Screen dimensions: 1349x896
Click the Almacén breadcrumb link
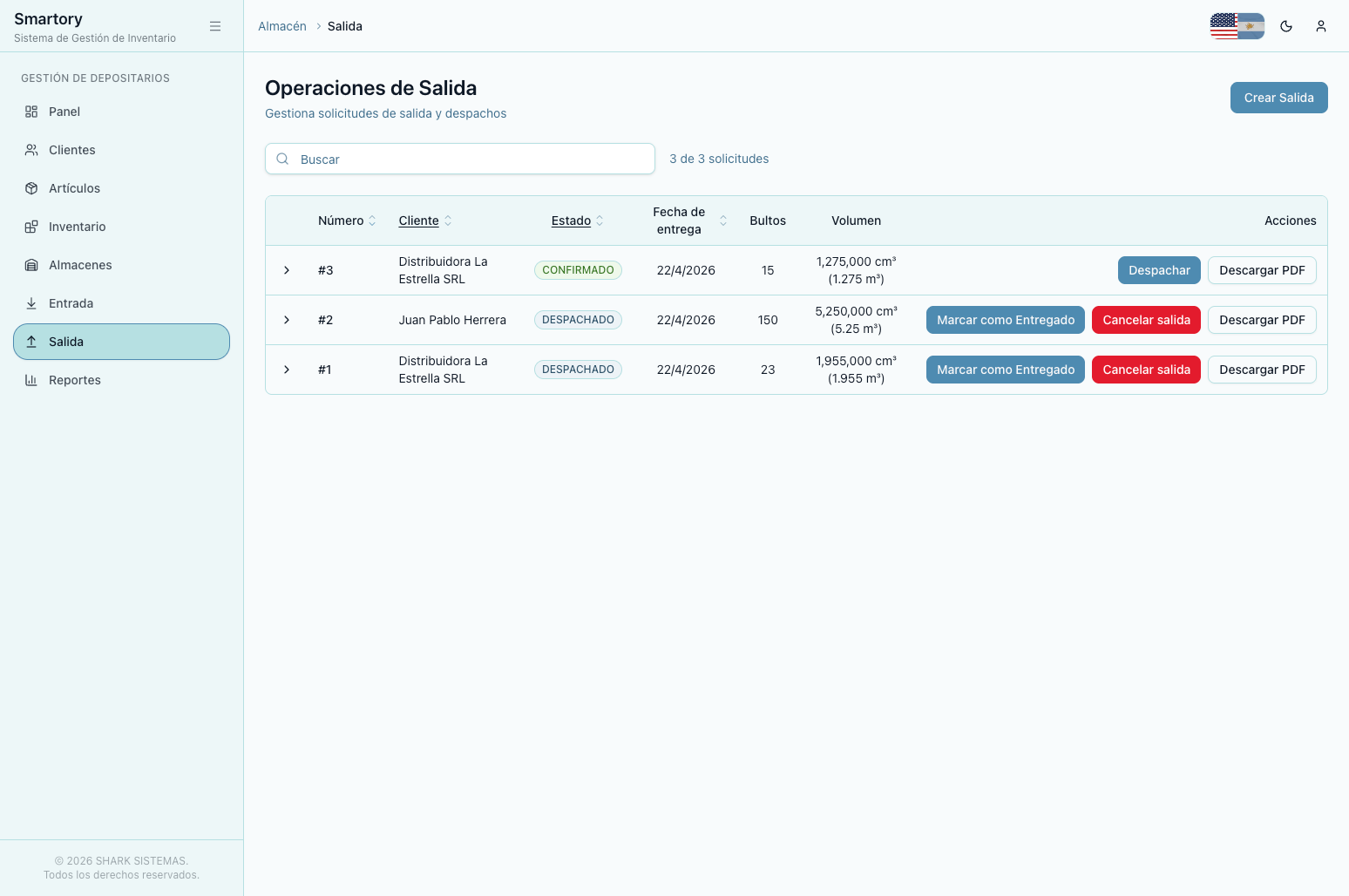click(282, 26)
